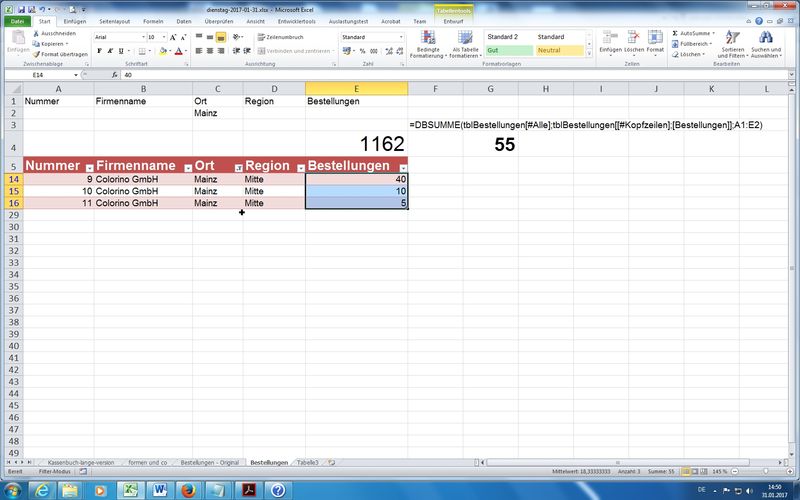Open filter dropdown for Bestellungen column
The height and width of the screenshot is (500, 800).
click(x=403, y=168)
